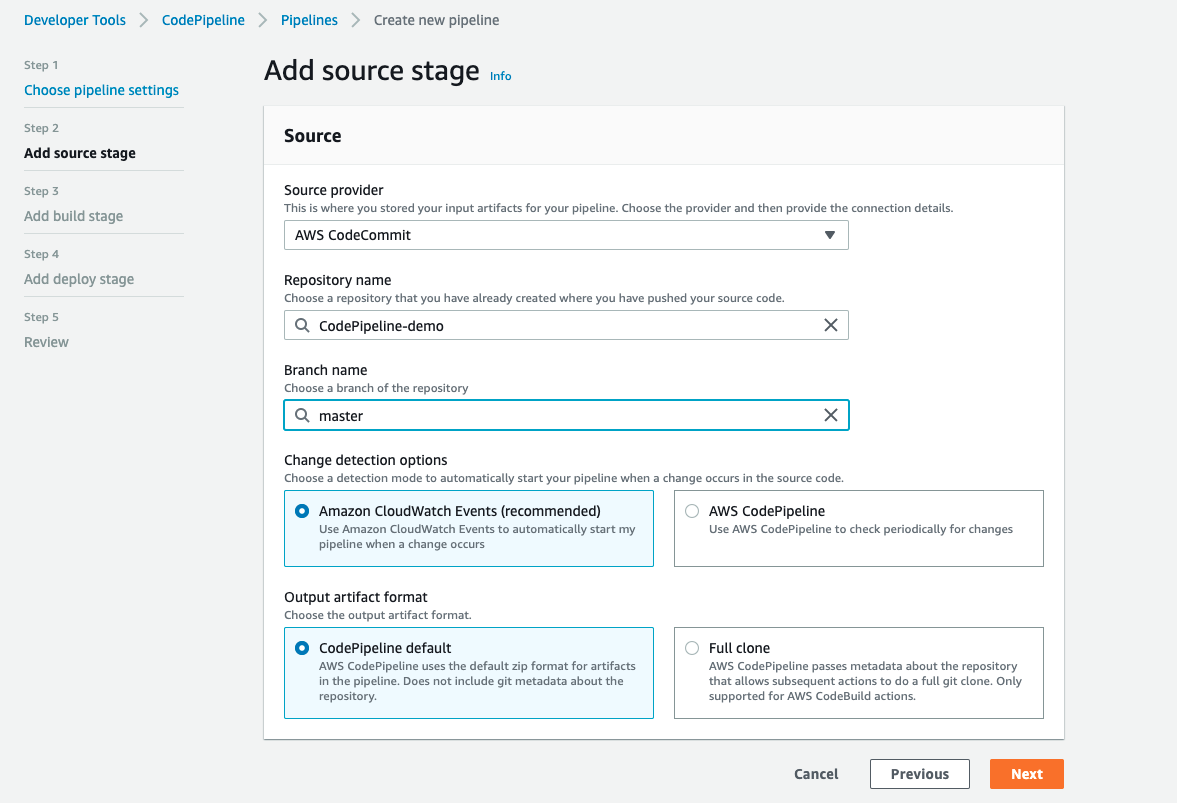Select Amazon CloudWatch Events radio button
The image size is (1177, 803).
[x=302, y=511]
